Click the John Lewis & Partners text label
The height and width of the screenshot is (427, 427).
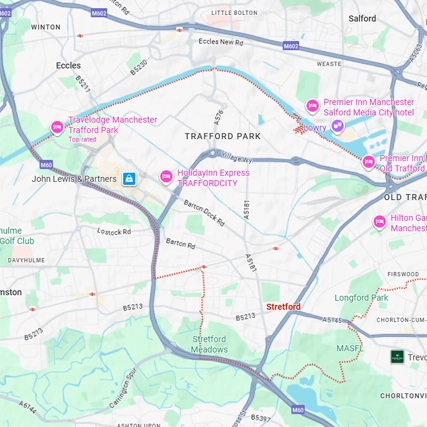74,179
